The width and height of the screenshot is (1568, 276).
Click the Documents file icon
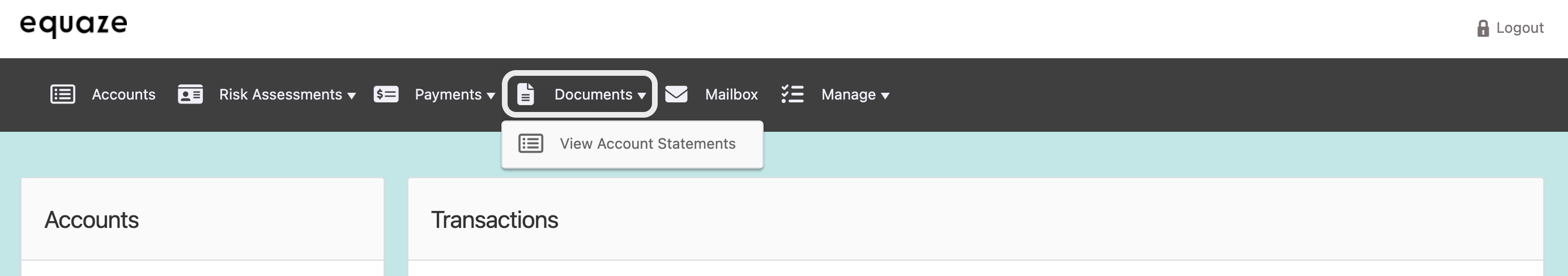pyautogui.click(x=525, y=95)
